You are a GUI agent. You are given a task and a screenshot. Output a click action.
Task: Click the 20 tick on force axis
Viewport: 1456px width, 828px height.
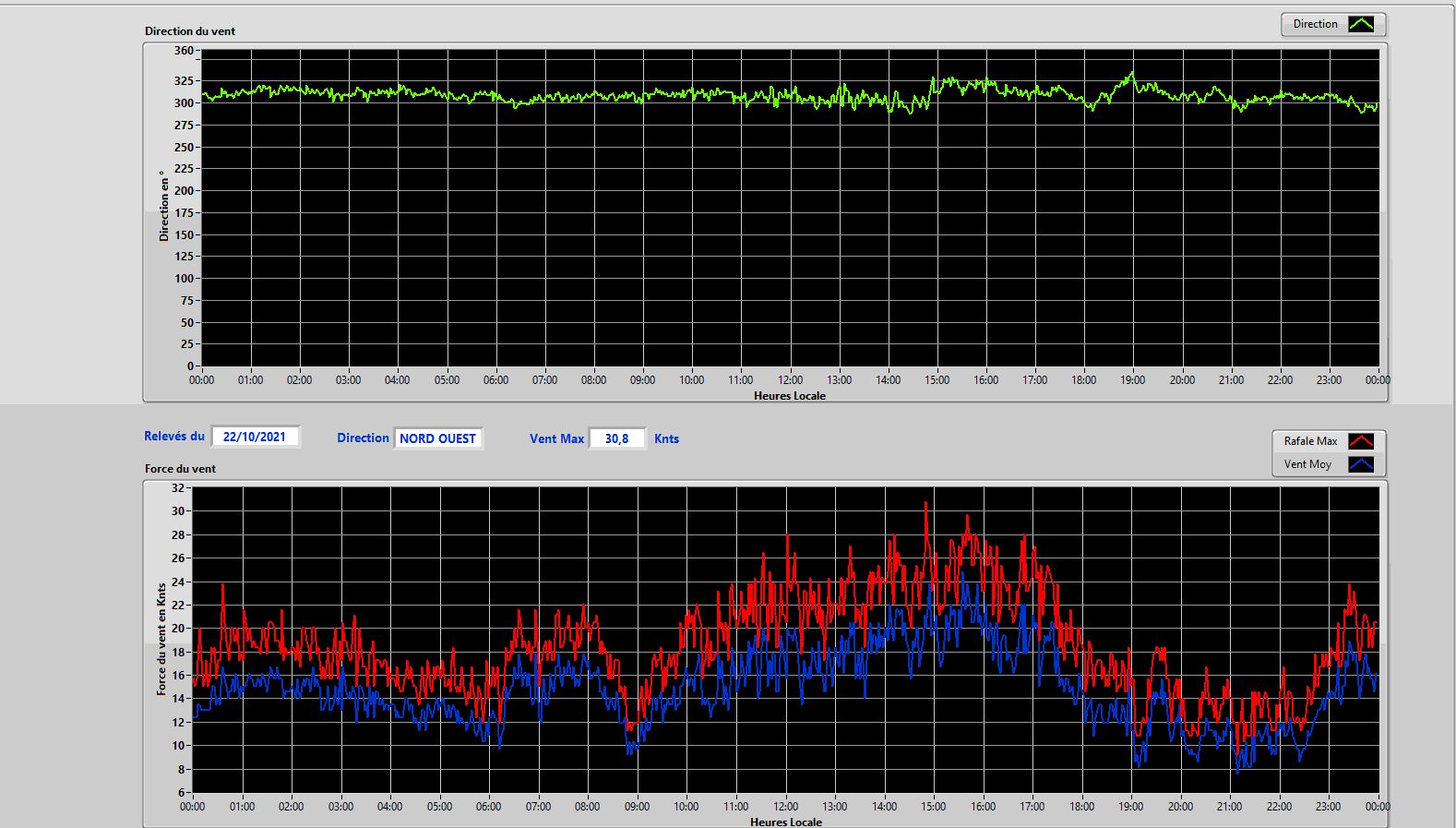click(x=178, y=629)
